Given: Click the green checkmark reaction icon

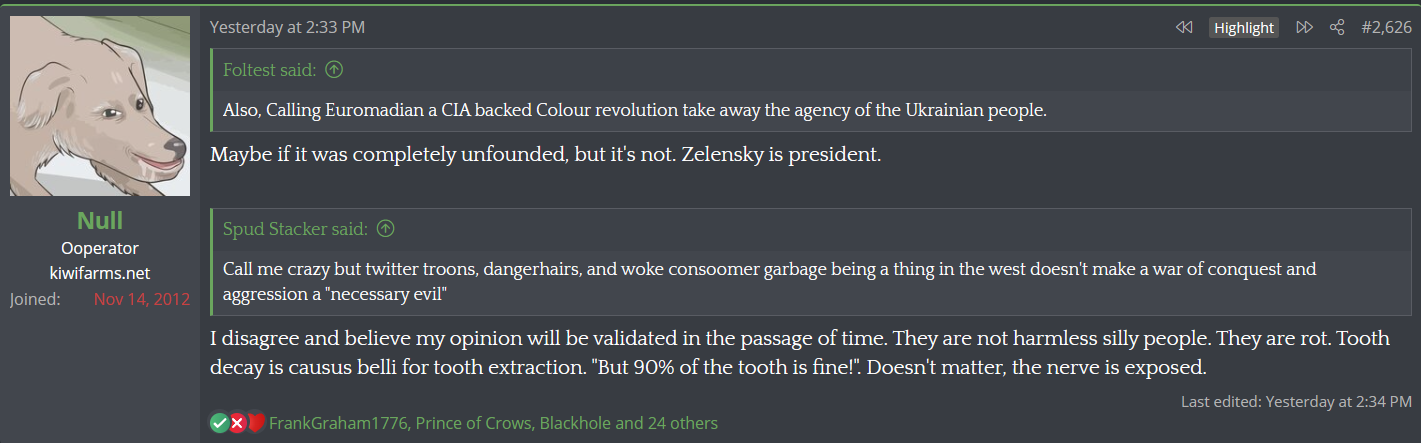Looking at the screenshot, I should 219,423.
